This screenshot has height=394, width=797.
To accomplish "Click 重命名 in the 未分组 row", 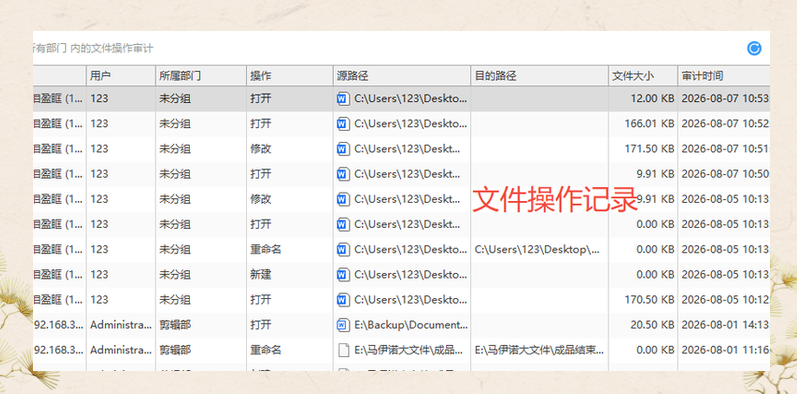I will pos(266,250).
